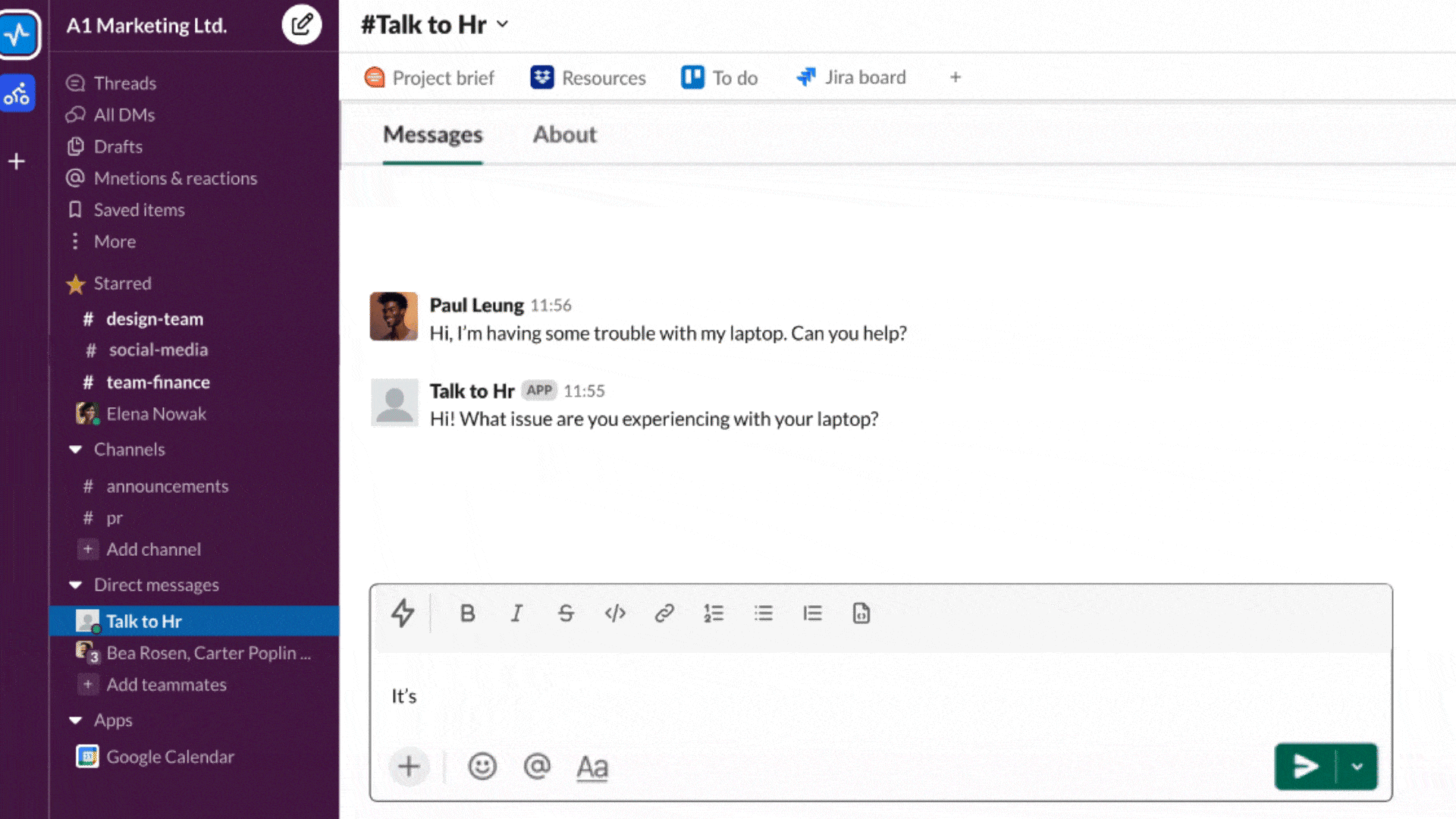1456x819 pixels.
Task: Insert an emoji into the message
Action: coord(484,767)
